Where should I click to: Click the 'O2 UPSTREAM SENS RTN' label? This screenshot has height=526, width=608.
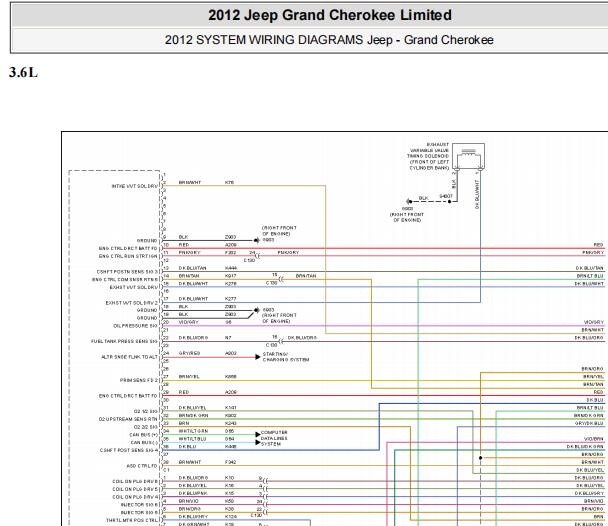128,419
